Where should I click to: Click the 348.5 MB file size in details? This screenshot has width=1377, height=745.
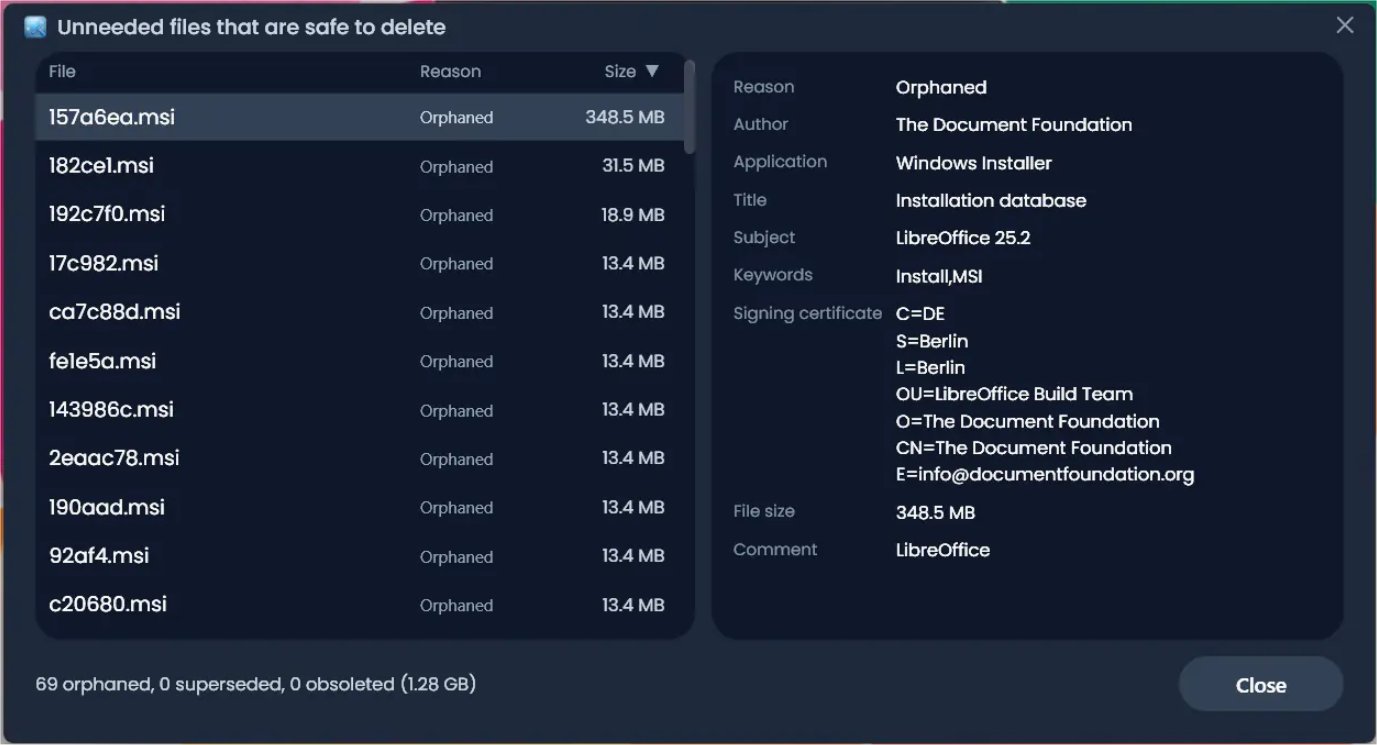click(935, 513)
